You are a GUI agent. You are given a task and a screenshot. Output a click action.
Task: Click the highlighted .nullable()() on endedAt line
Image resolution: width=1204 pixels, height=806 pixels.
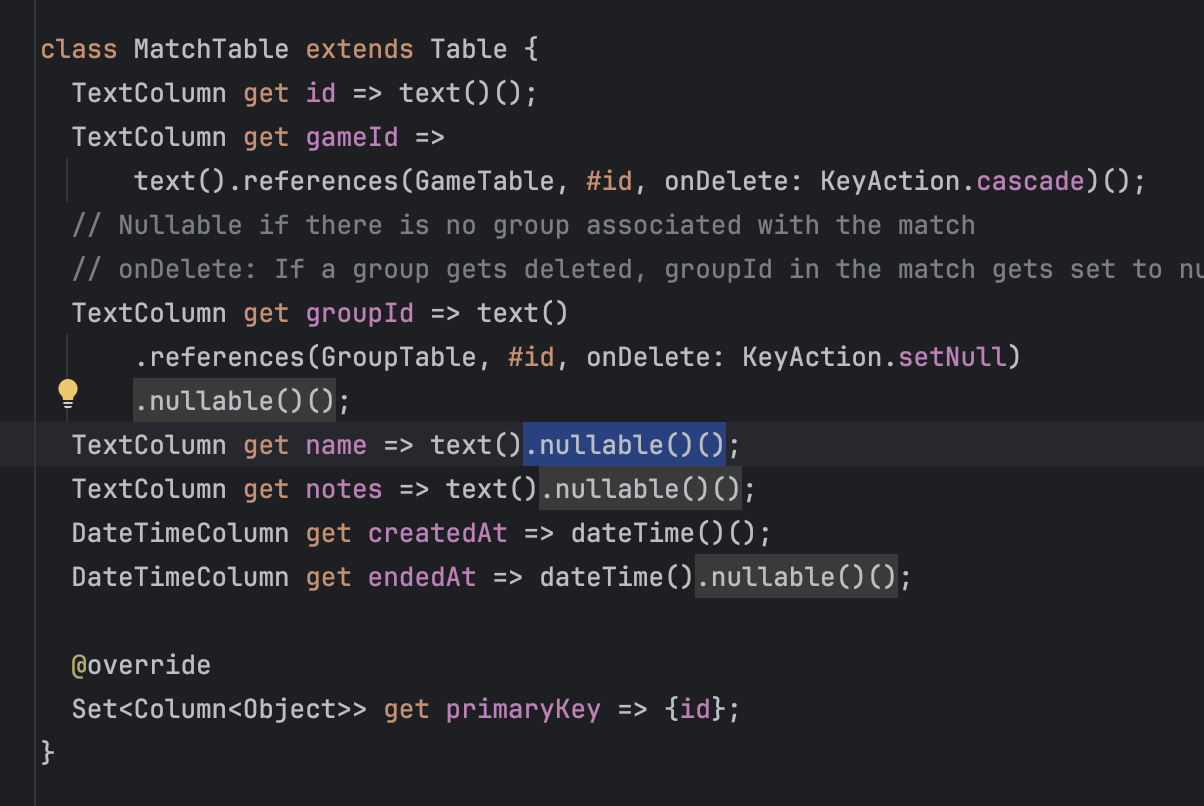click(x=796, y=577)
